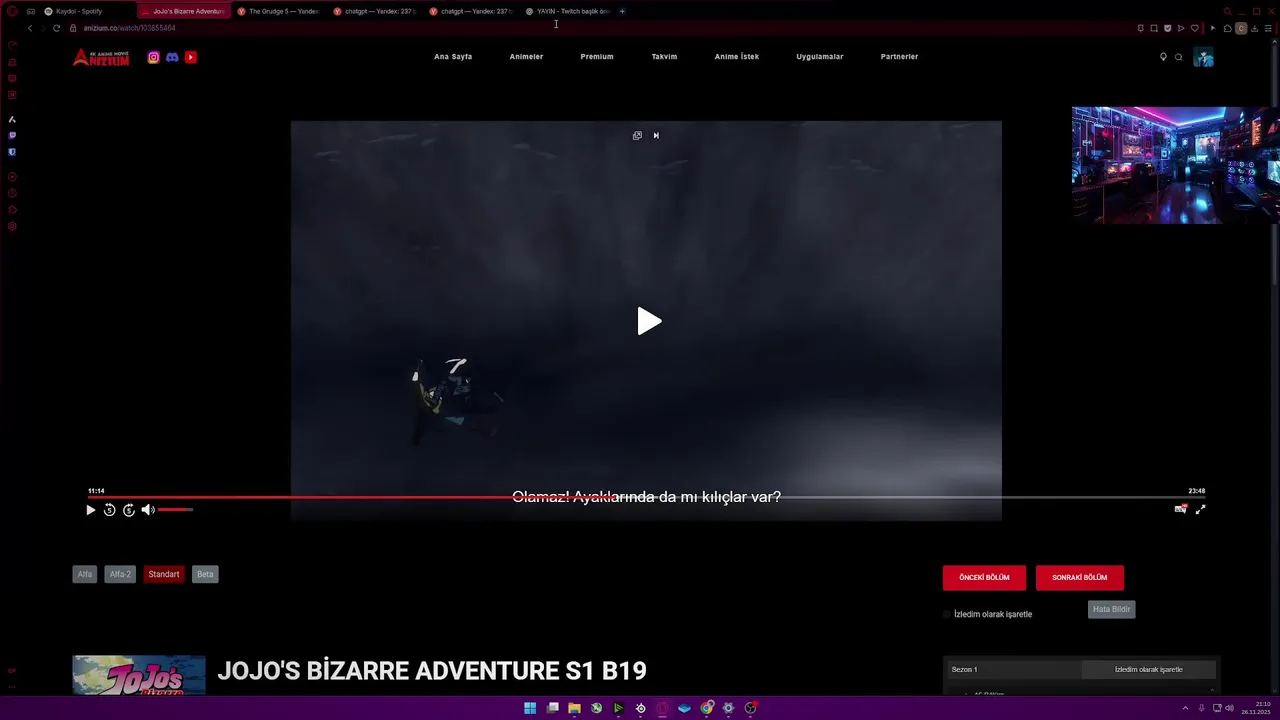Expand the Sezon 1 episode list
The height and width of the screenshot is (720, 1280).
pos(1015,670)
